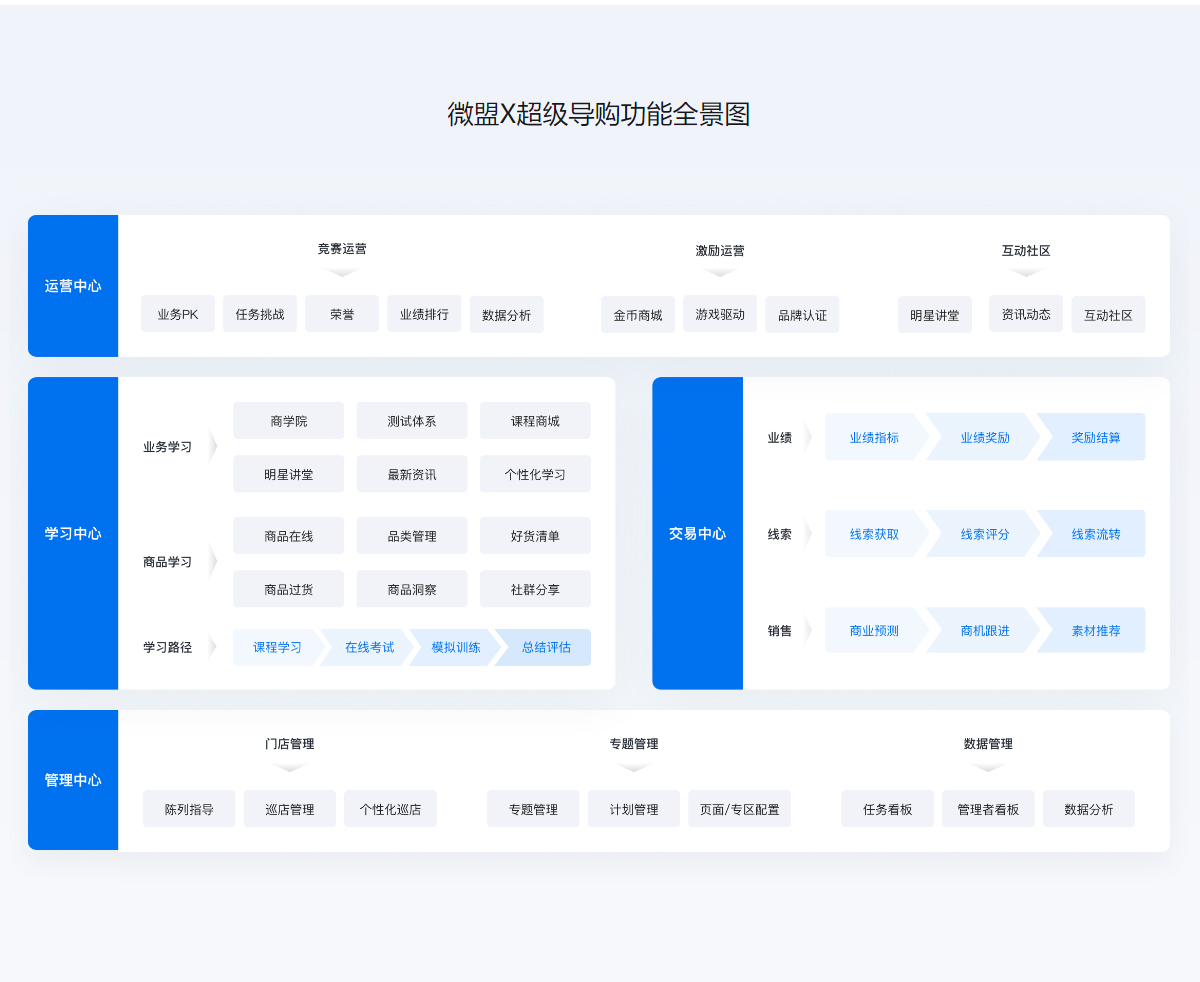Click the 巡店管理 box

click(290, 809)
